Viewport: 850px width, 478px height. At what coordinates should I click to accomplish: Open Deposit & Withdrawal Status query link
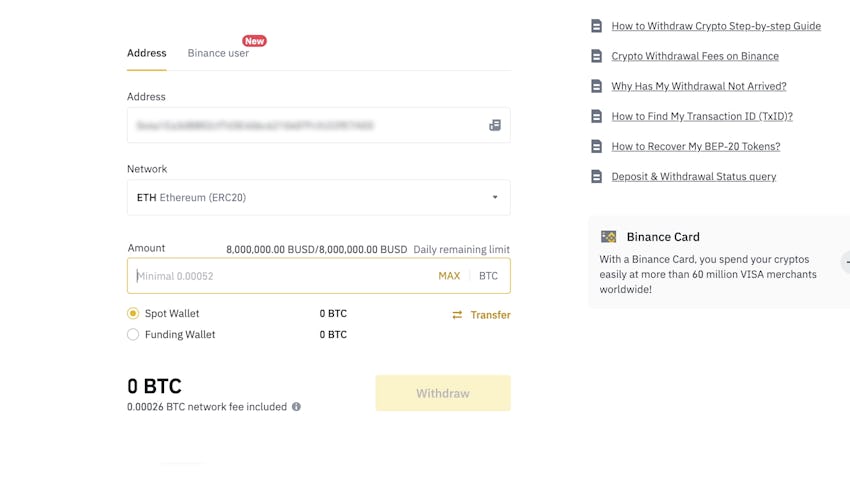(x=694, y=177)
